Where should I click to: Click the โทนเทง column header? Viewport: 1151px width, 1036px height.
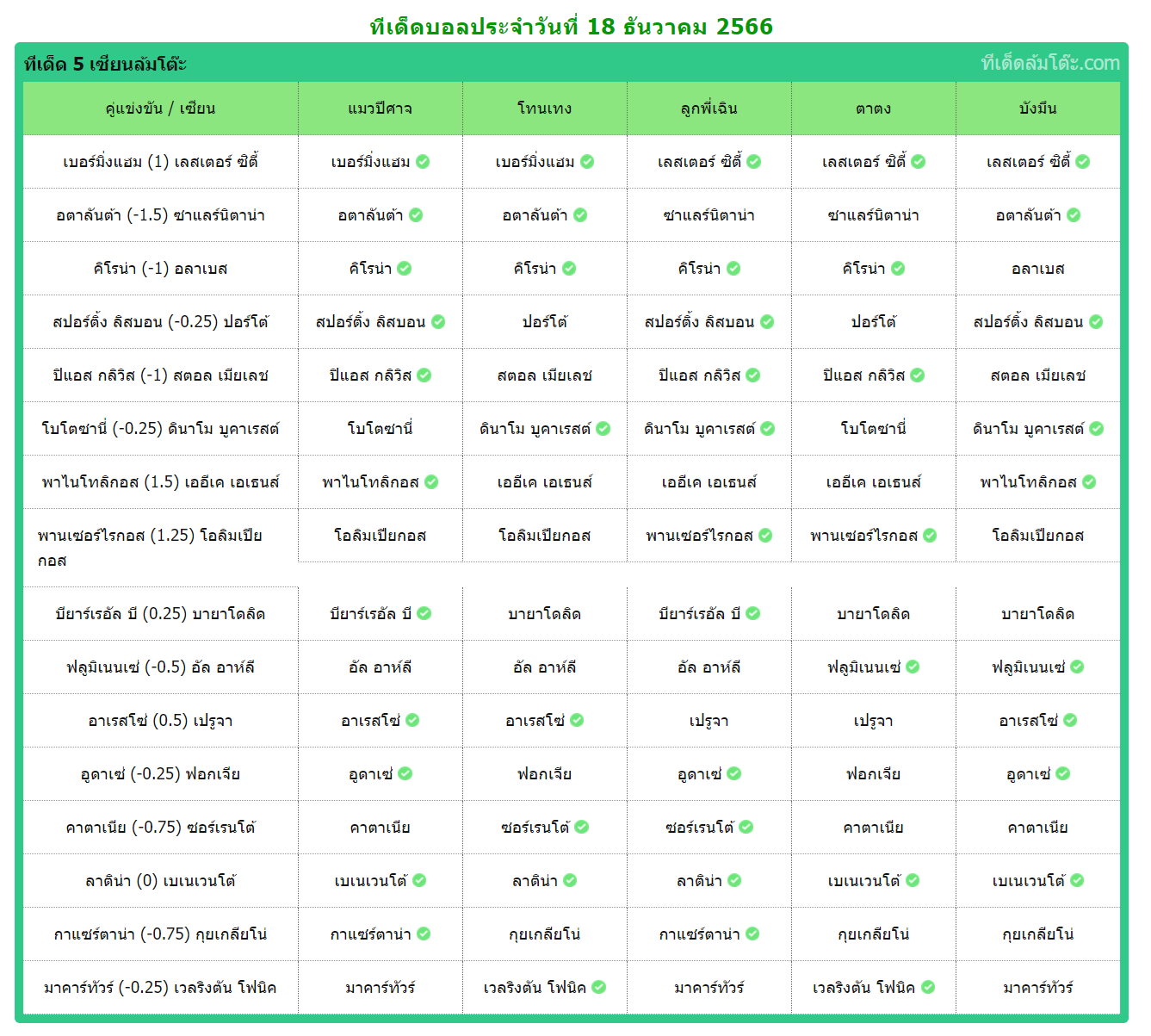(x=545, y=109)
